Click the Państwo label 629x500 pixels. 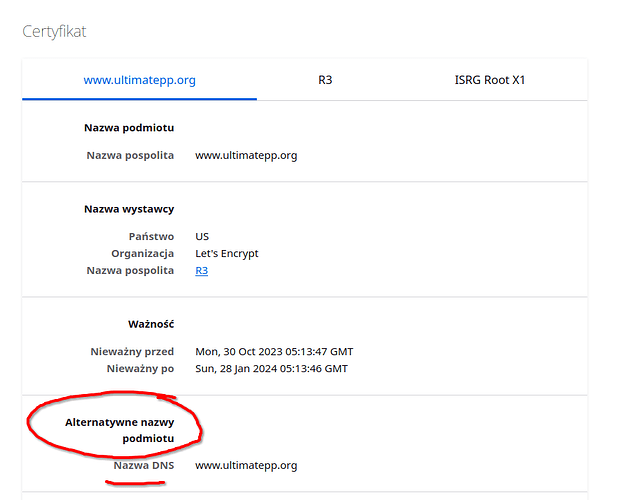(x=151, y=236)
